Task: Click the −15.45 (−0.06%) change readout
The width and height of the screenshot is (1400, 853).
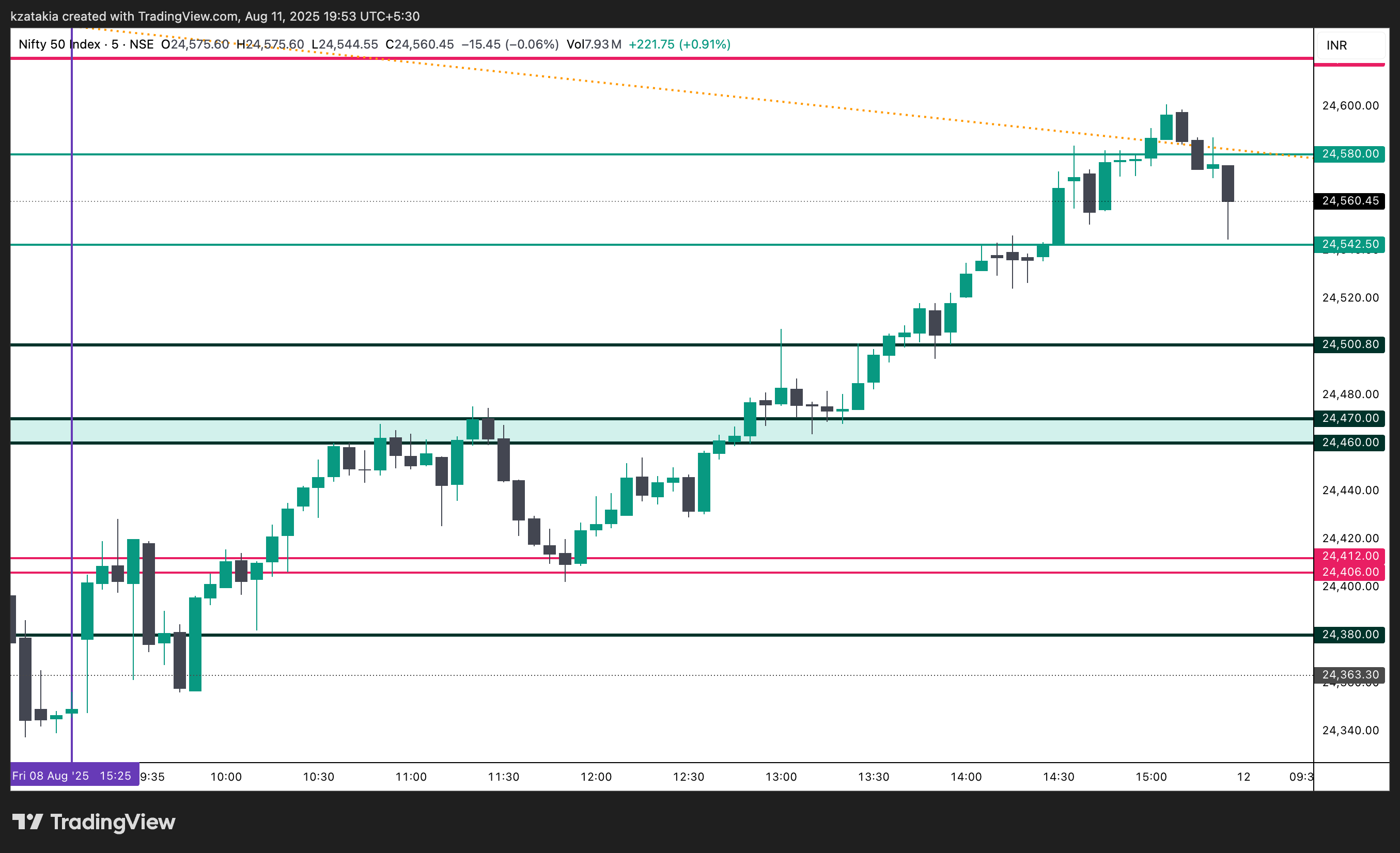Action: coord(510,44)
